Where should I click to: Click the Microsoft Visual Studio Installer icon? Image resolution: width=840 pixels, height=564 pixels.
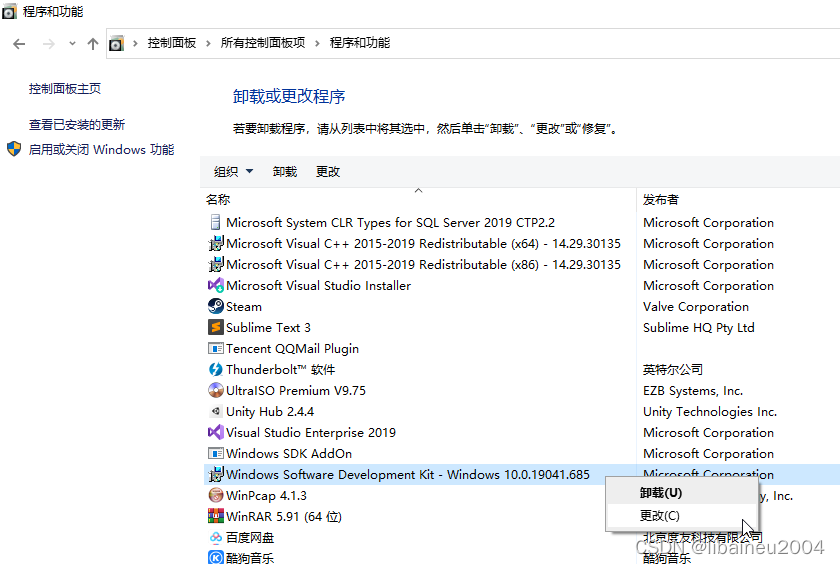(215, 285)
